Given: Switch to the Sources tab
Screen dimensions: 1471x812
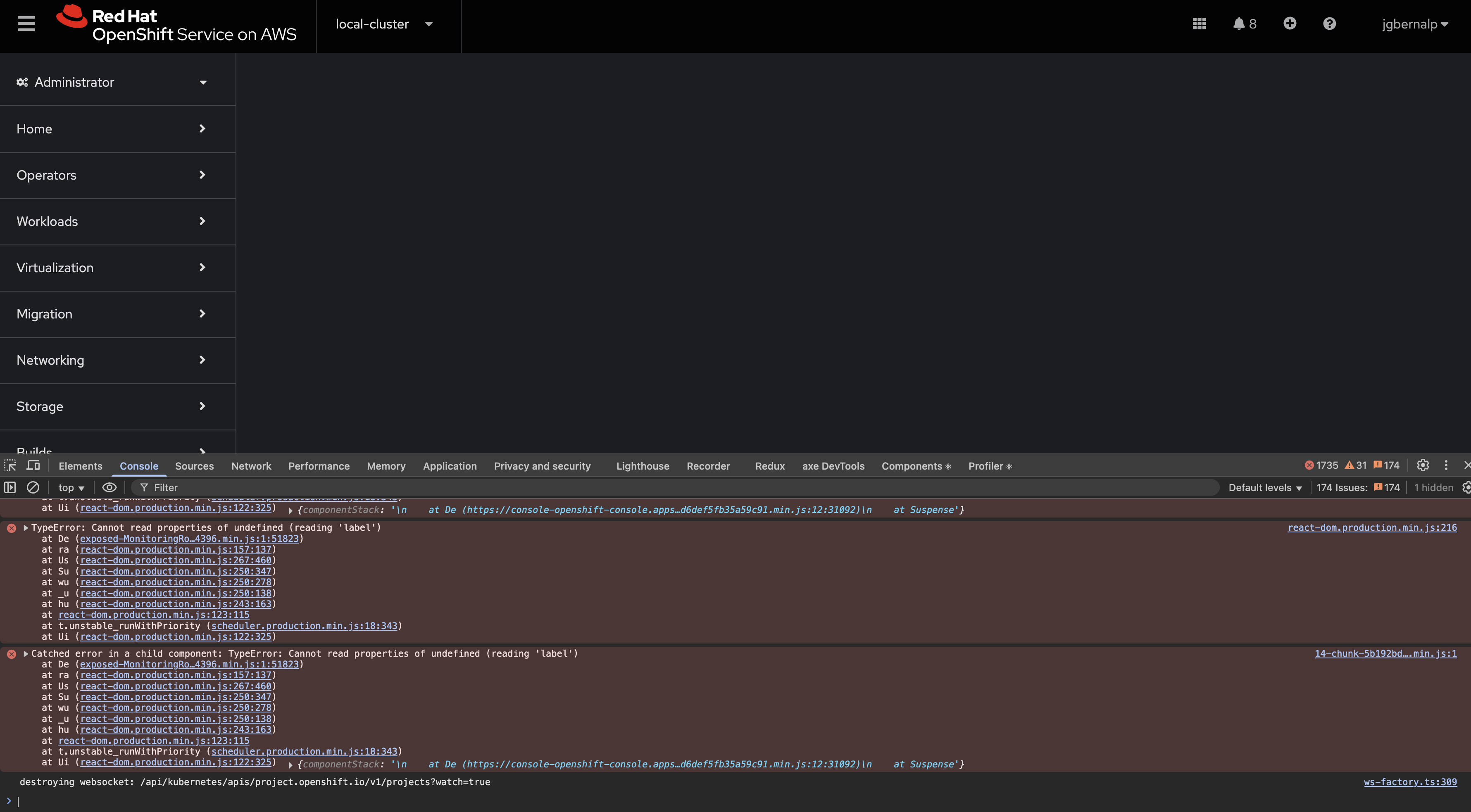Looking at the screenshot, I should coord(194,466).
